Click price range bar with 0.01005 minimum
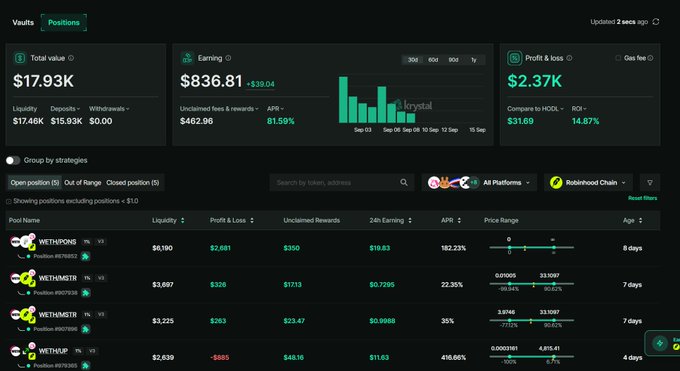Screen dimensions: 680x371 tap(531, 284)
